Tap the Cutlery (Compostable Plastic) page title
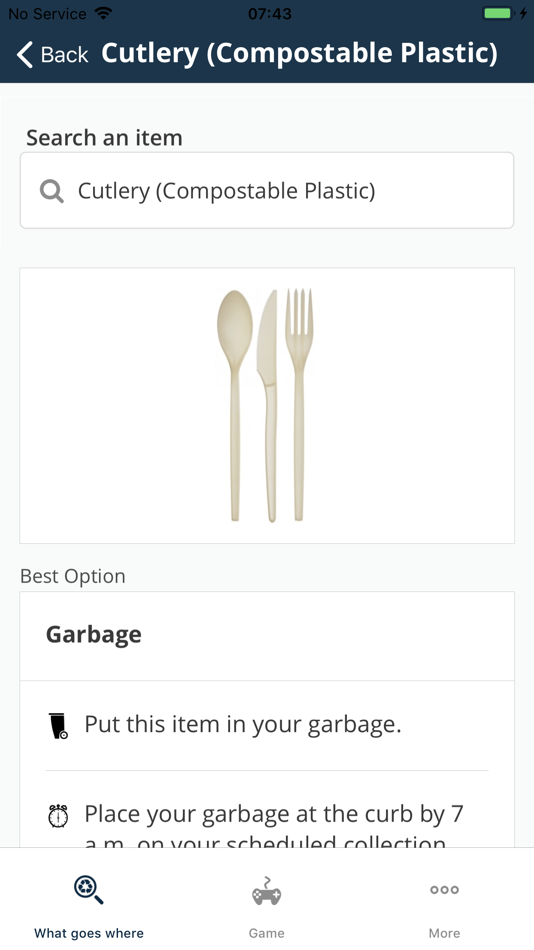The image size is (534, 950). click(299, 54)
